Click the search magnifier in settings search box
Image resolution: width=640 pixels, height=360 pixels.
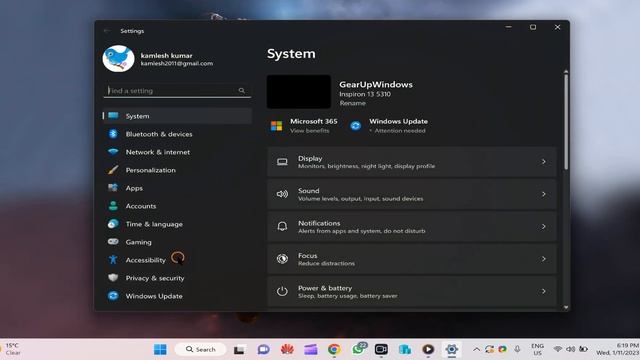[242, 91]
